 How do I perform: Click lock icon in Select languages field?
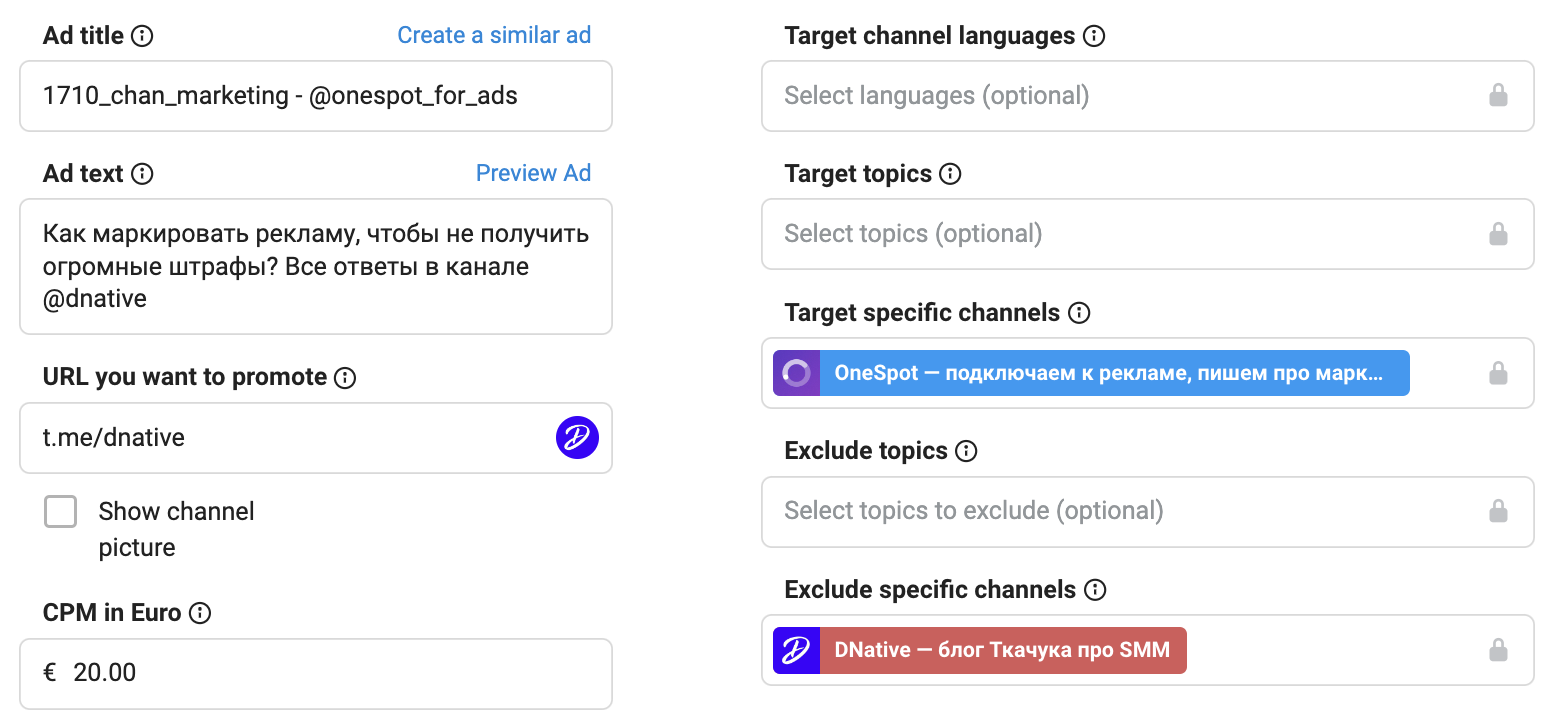tap(1498, 96)
